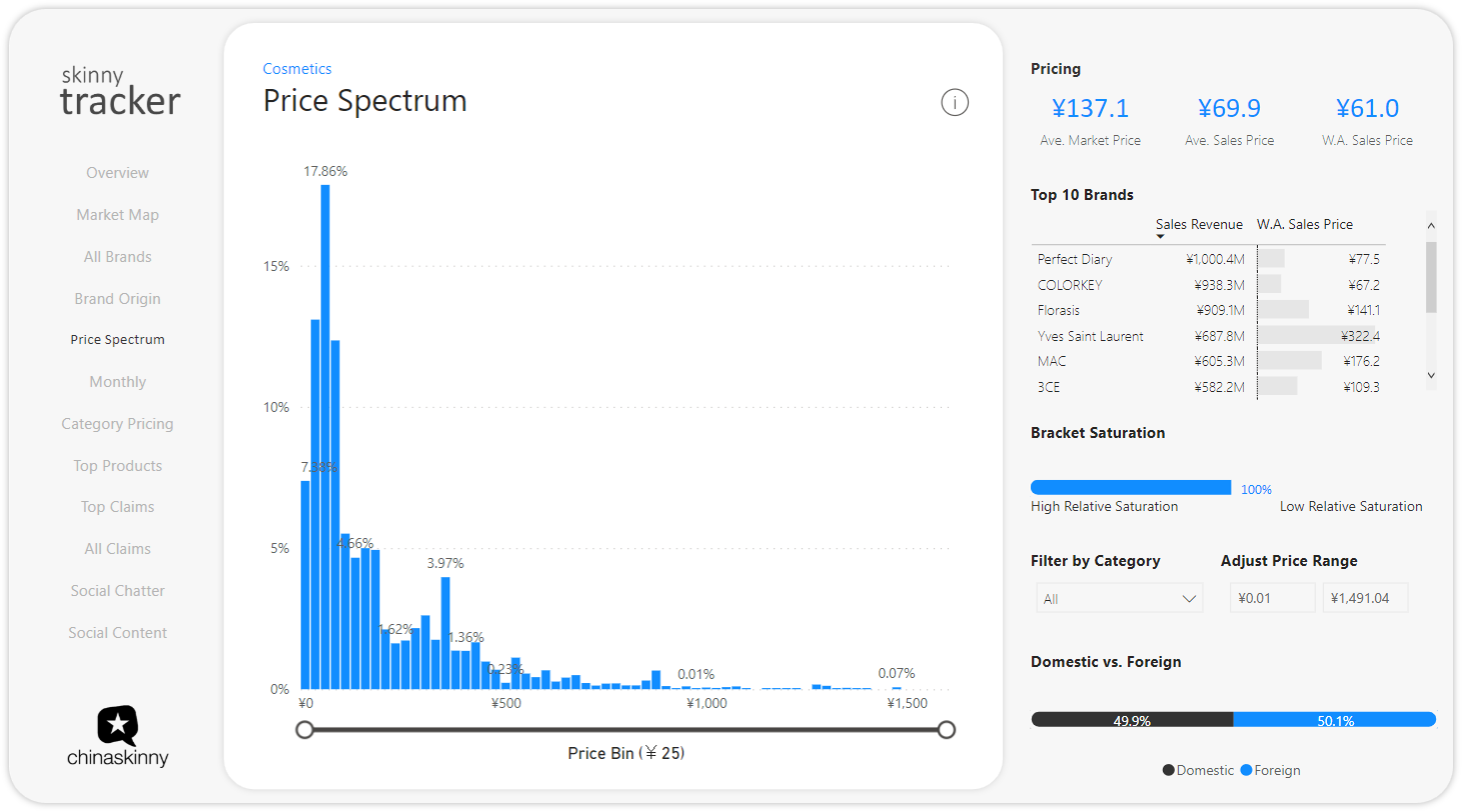Image resolution: width=1462 pixels, height=812 pixels.
Task: Click the ¥322.4 W.A. price cell
Action: point(1360,336)
